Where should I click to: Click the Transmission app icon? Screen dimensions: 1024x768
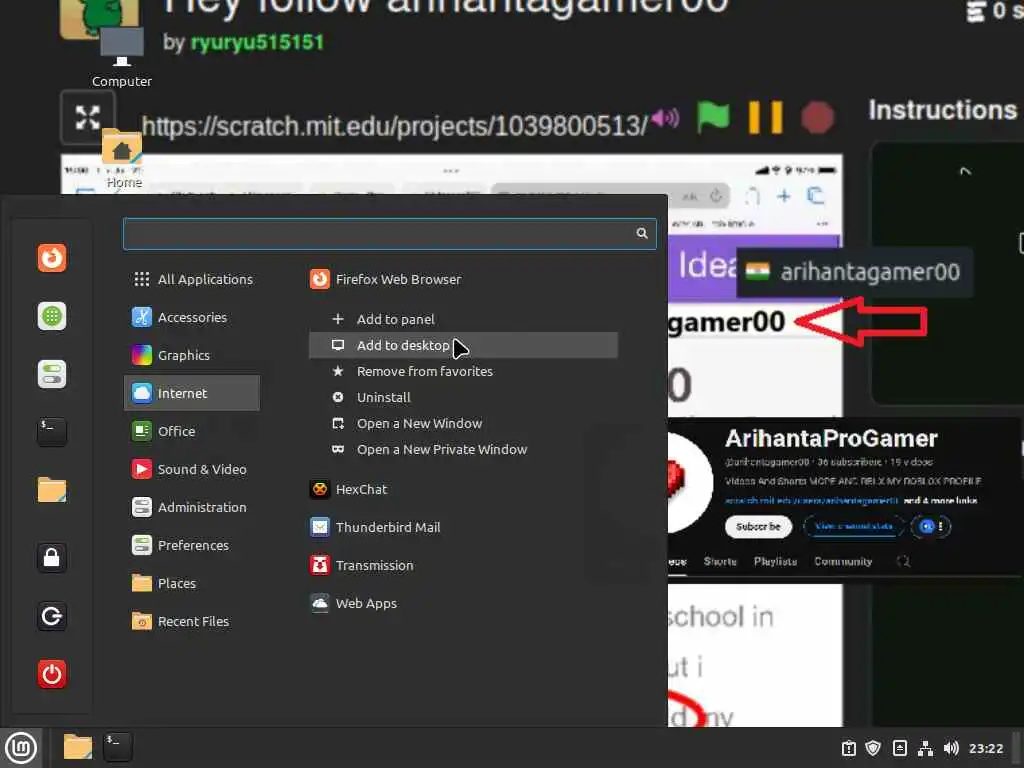click(319, 565)
